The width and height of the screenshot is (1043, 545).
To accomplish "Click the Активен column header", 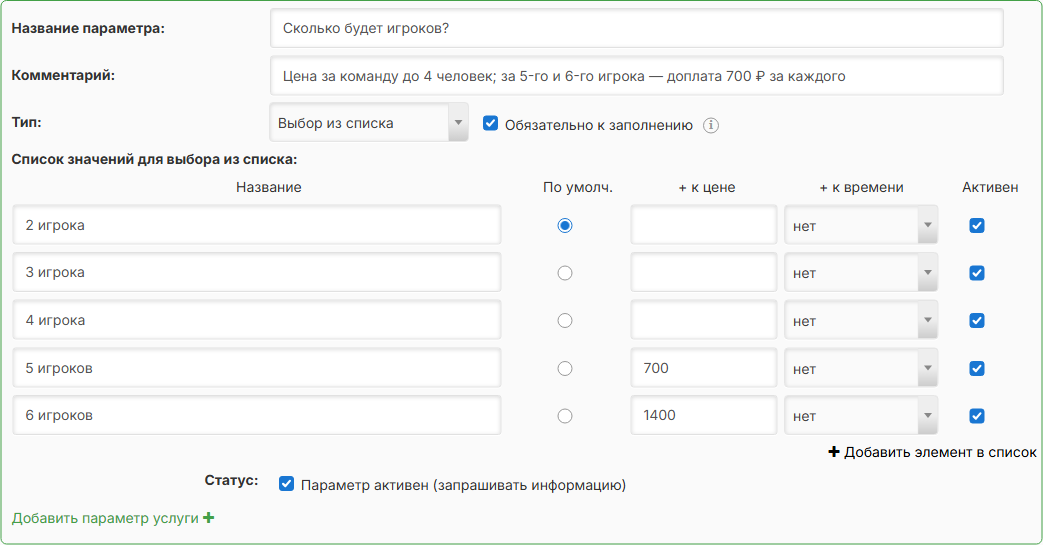I will 990,188.
